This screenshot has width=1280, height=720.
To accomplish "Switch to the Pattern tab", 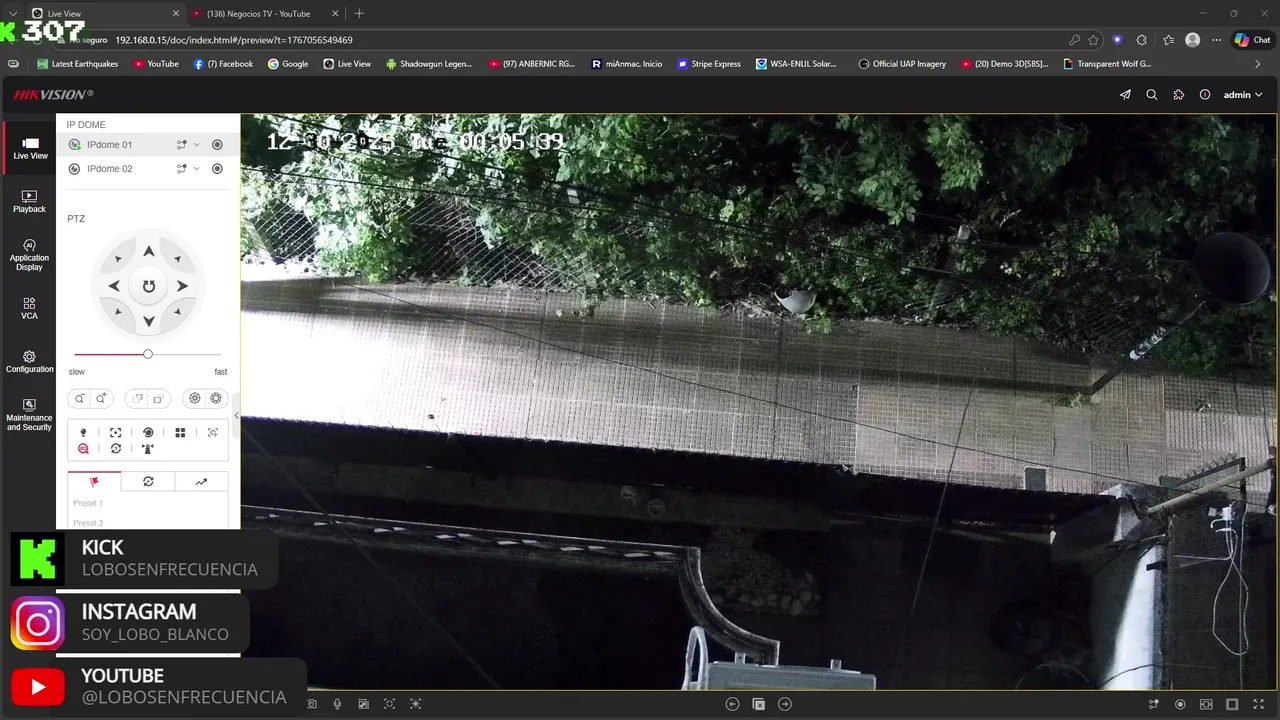I will [201, 482].
